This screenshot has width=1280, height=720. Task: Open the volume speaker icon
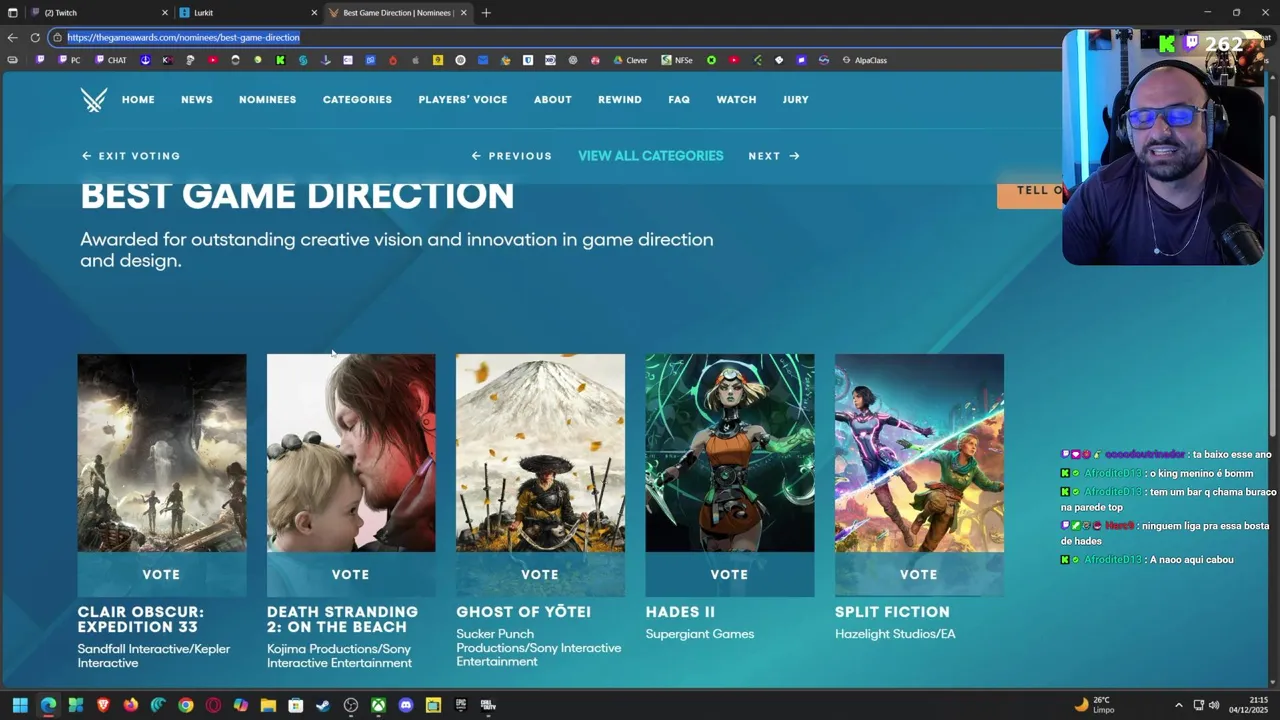click(x=1214, y=705)
